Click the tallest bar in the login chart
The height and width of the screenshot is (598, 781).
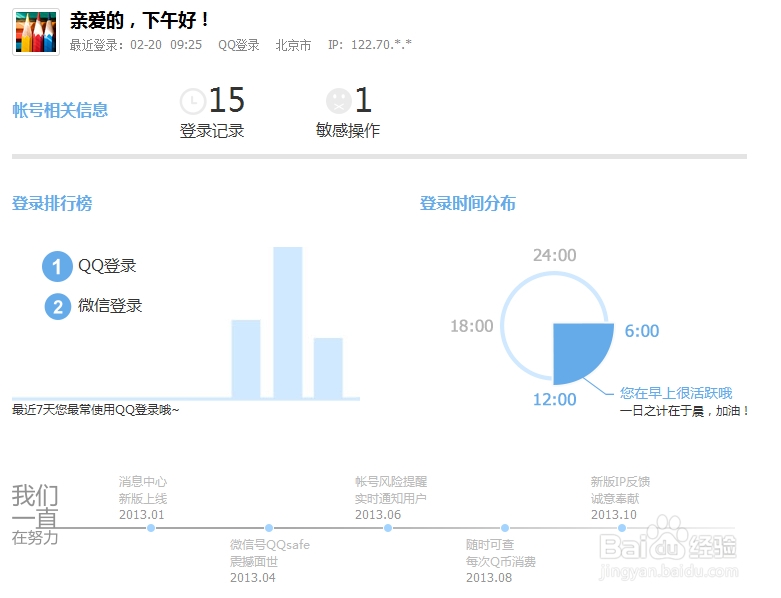click(x=287, y=322)
